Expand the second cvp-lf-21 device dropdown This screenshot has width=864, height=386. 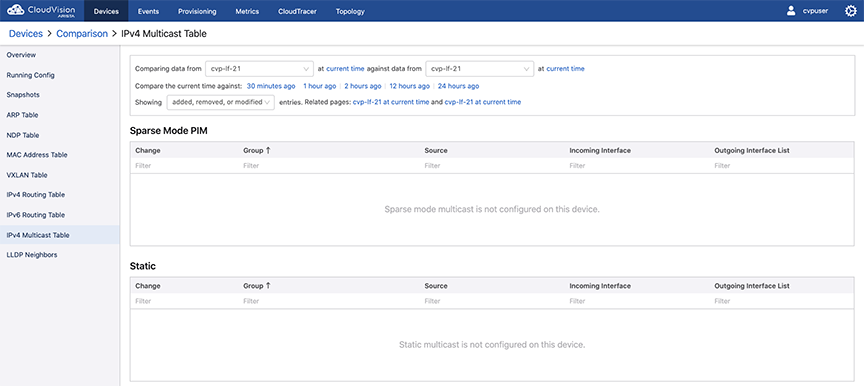pos(479,69)
